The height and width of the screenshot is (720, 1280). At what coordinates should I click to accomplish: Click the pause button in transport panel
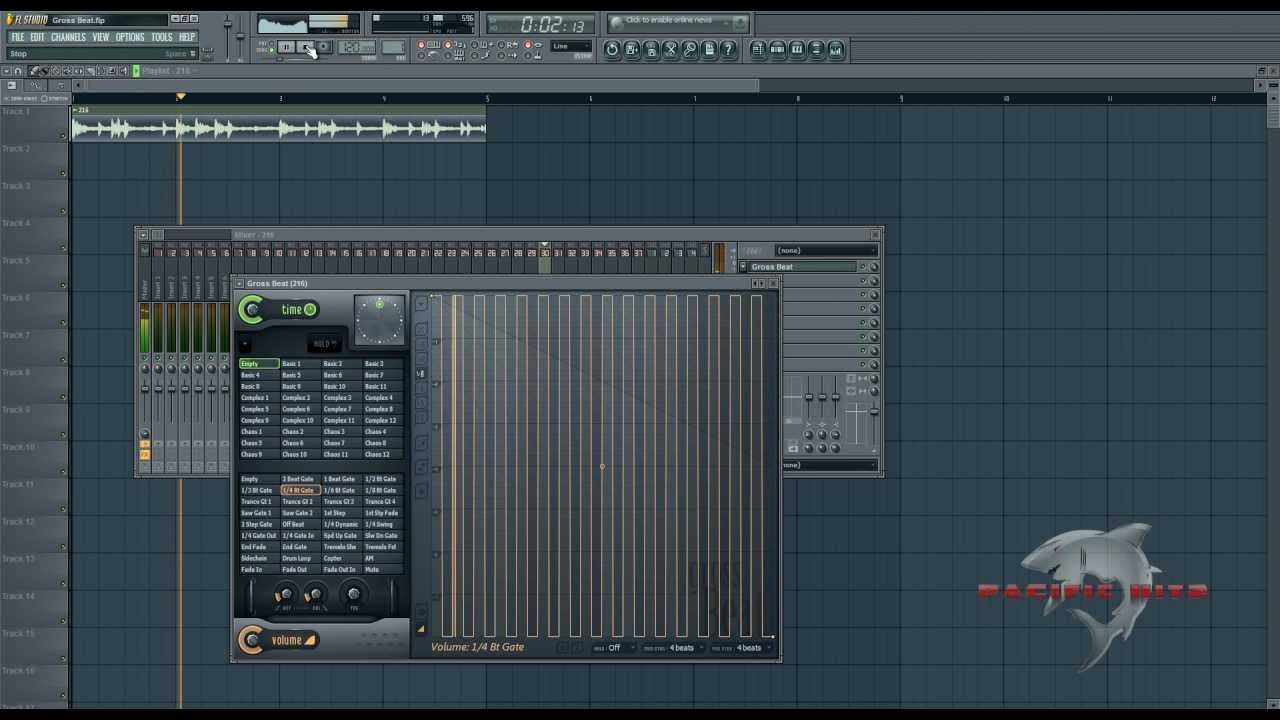tap(286, 47)
